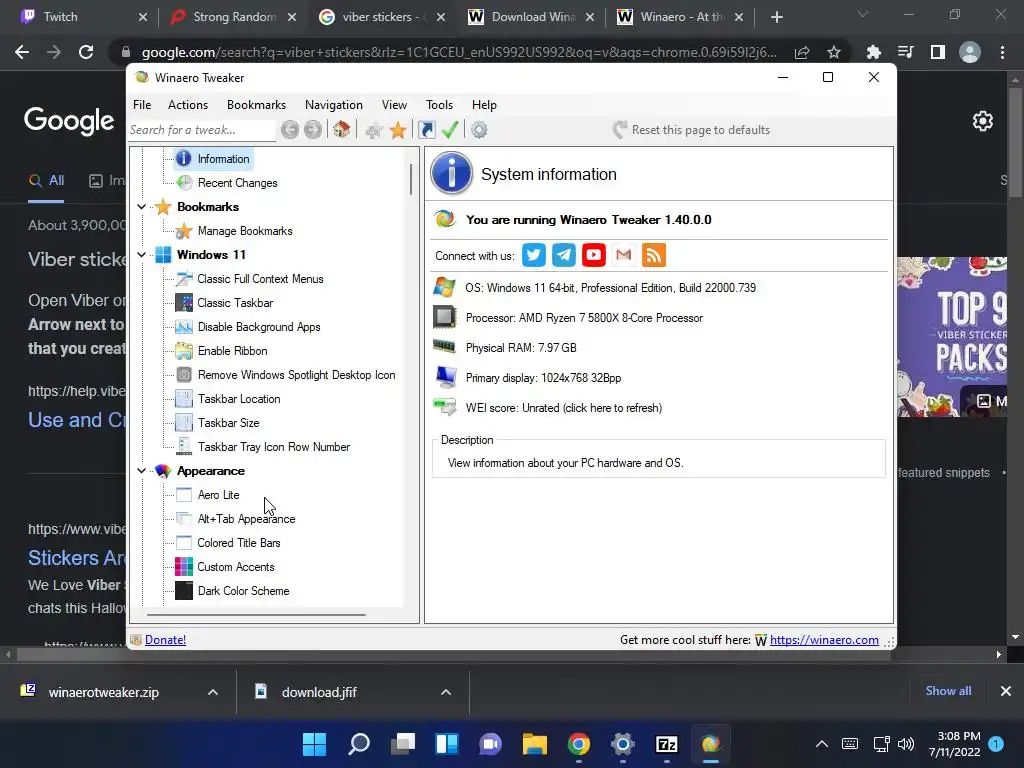Select Classic Full Context Menus
The width and height of the screenshot is (1024, 768).
pyautogui.click(x=260, y=279)
